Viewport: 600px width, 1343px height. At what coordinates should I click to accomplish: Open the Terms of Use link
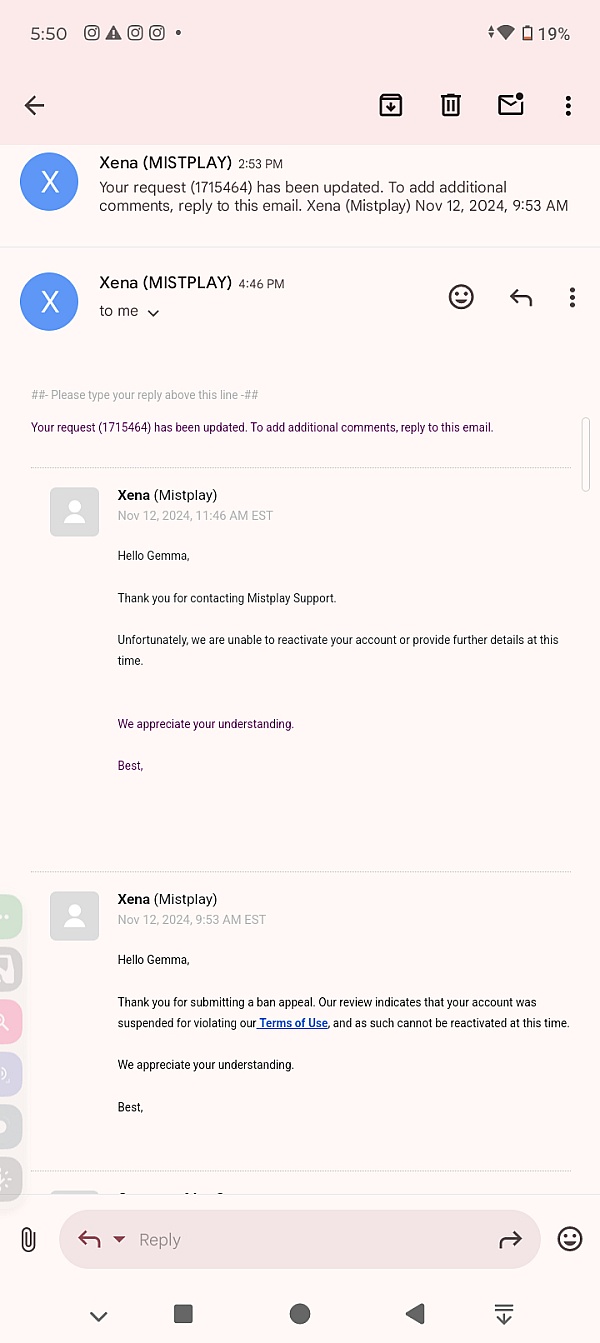point(293,1023)
